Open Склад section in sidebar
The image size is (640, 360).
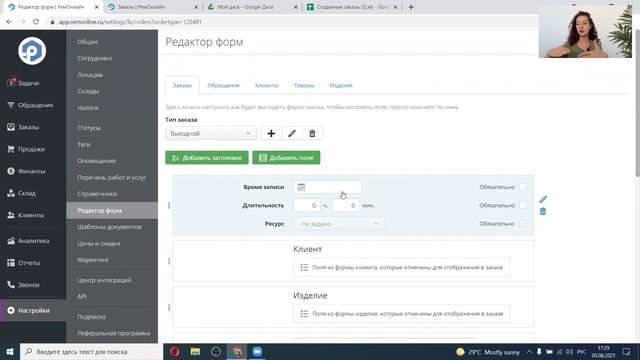[21, 193]
